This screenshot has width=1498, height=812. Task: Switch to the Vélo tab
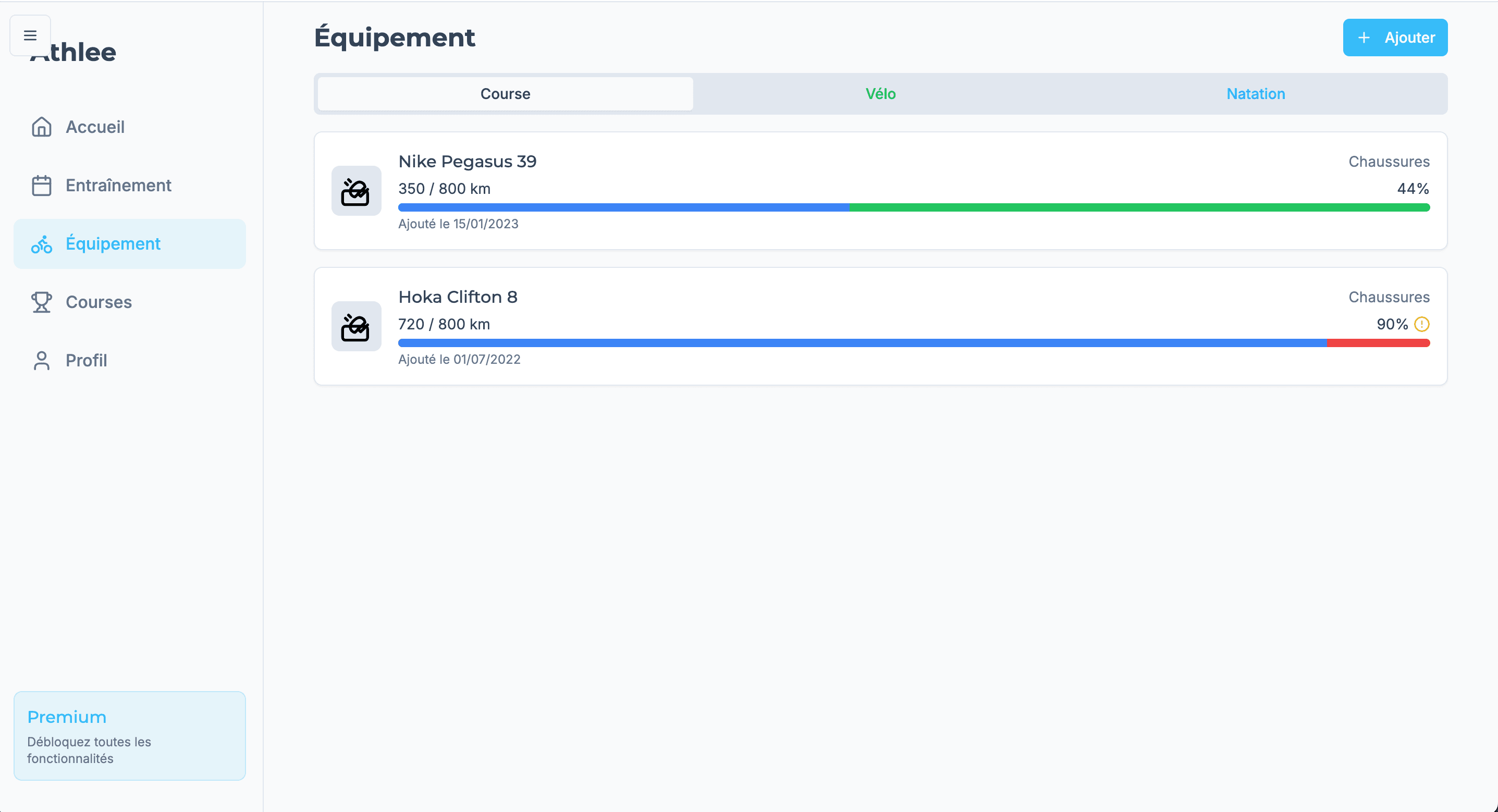pyautogui.click(x=880, y=94)
